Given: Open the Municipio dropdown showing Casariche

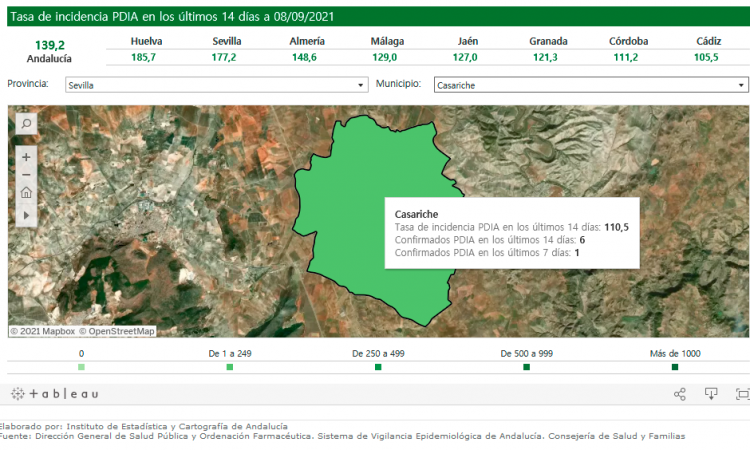Looking at the screenshot, I should pos(591,86).
